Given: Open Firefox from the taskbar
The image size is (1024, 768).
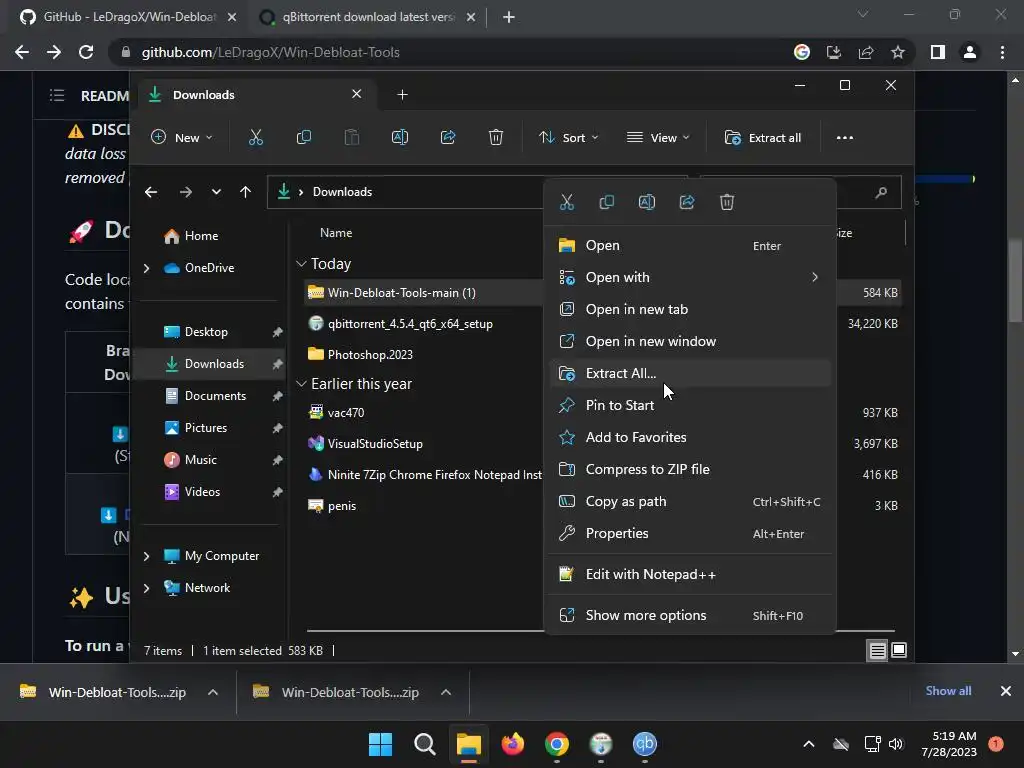Looking at the screenshot, I should 513,744.
